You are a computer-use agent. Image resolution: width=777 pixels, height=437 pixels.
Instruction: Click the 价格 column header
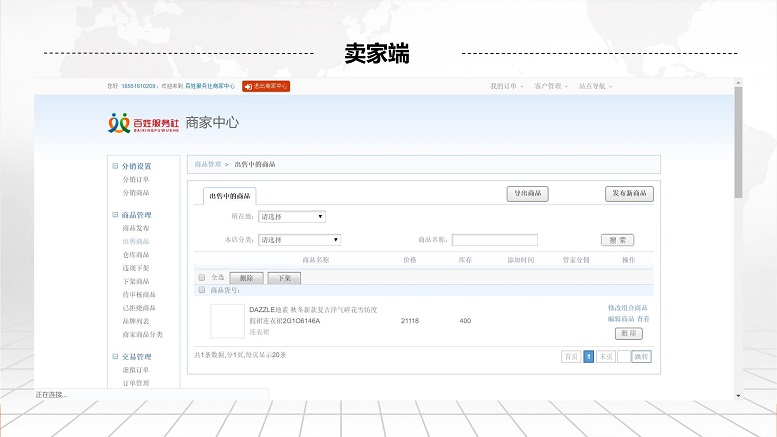(410, 260)
